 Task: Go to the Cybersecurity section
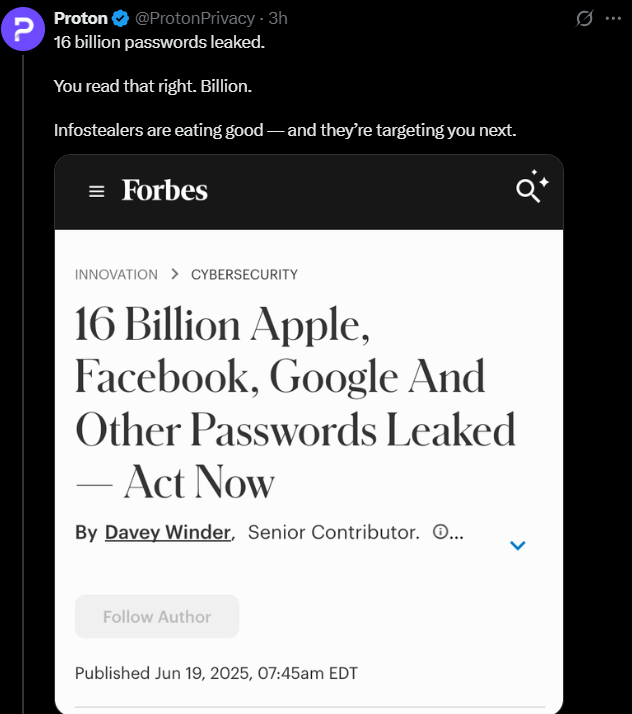(244, 275)
